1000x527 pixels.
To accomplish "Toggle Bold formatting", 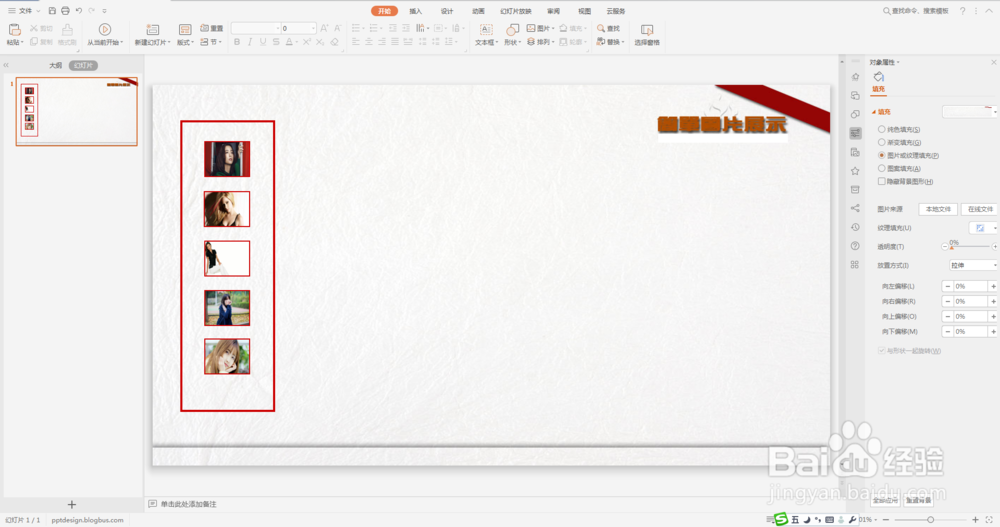I will coord(237,42).
